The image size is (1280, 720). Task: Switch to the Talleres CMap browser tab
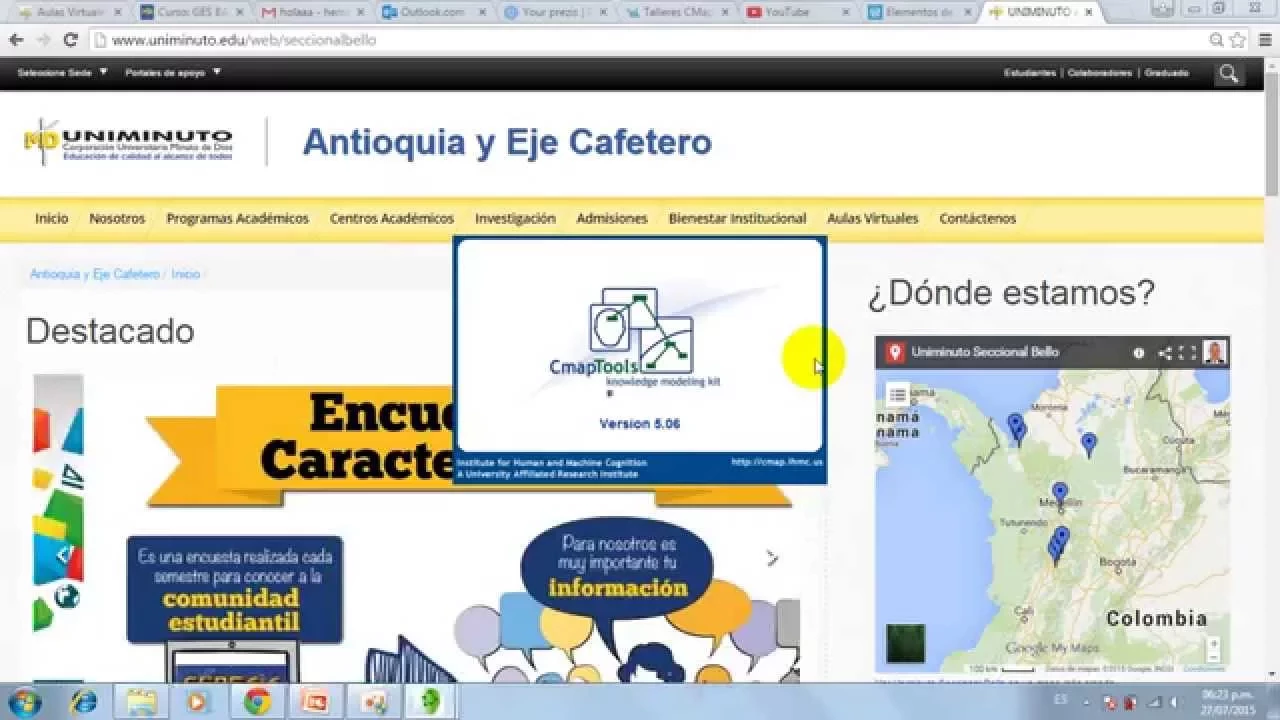click(677, 12)
